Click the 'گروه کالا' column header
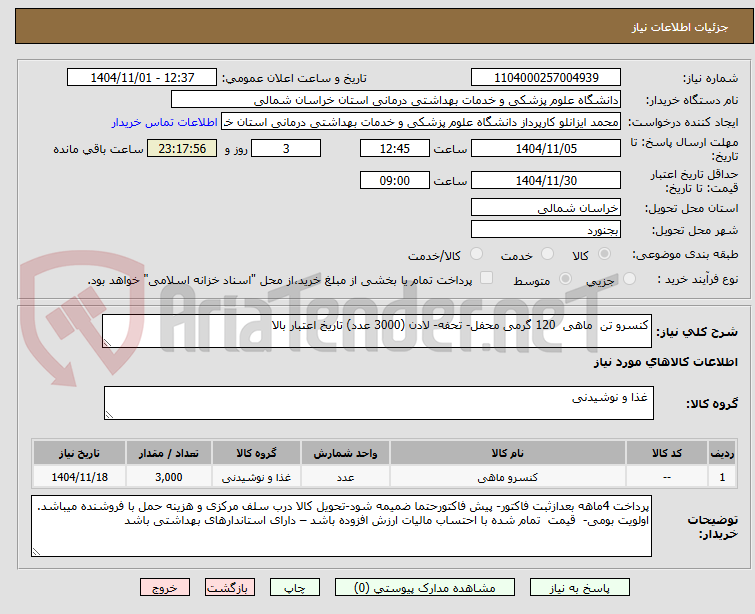Screen dimensions: 755x614 coord(256,453)
